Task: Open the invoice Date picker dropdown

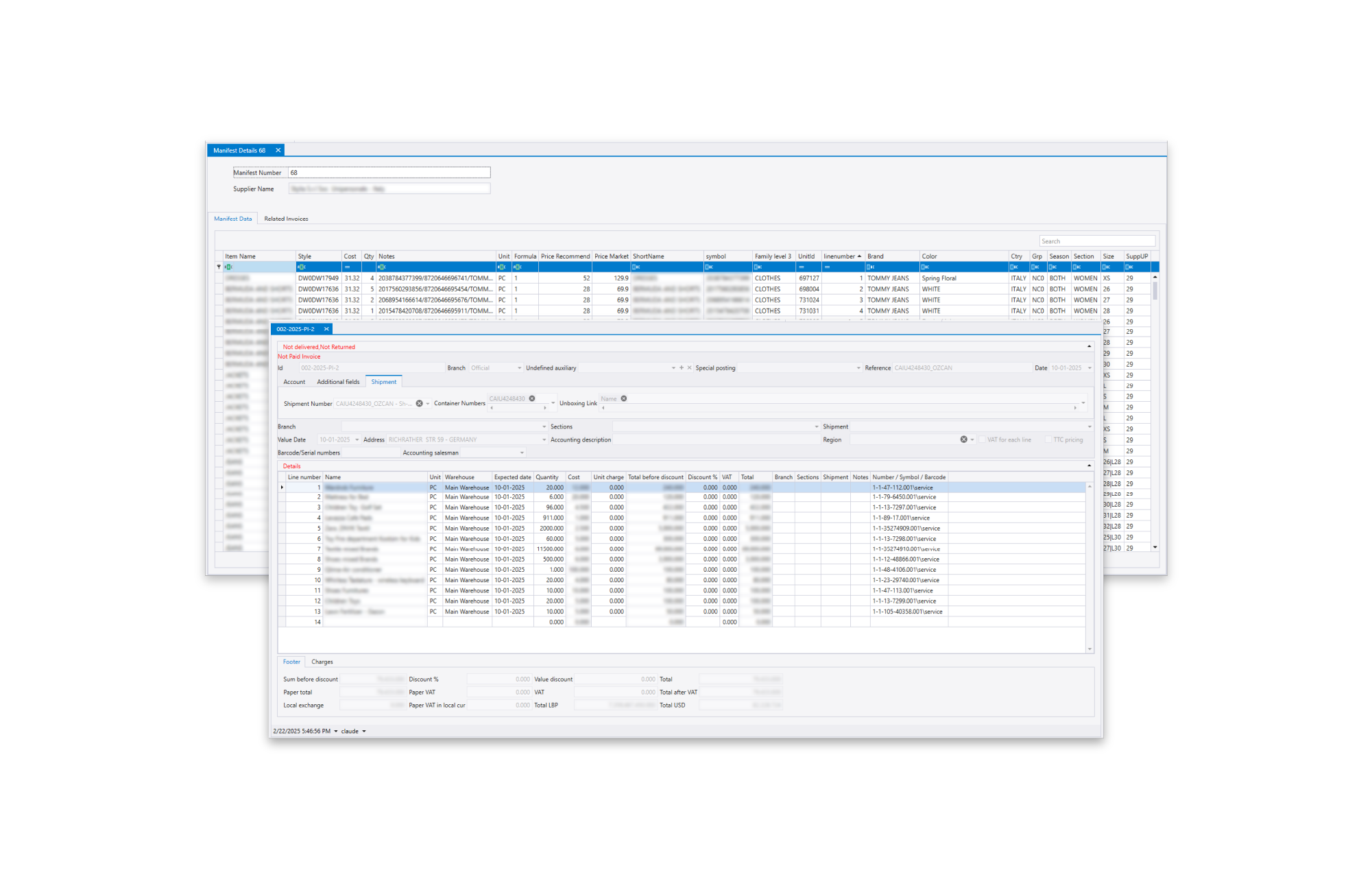Action: coord(1090,368)
